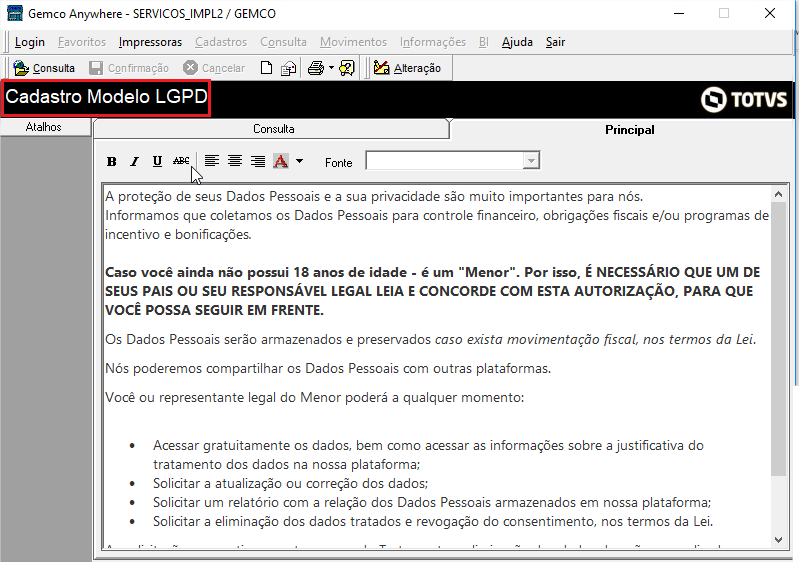Open the Fonte combo box
This screenshot has width=799, height=562.
[x=452, y=161]
